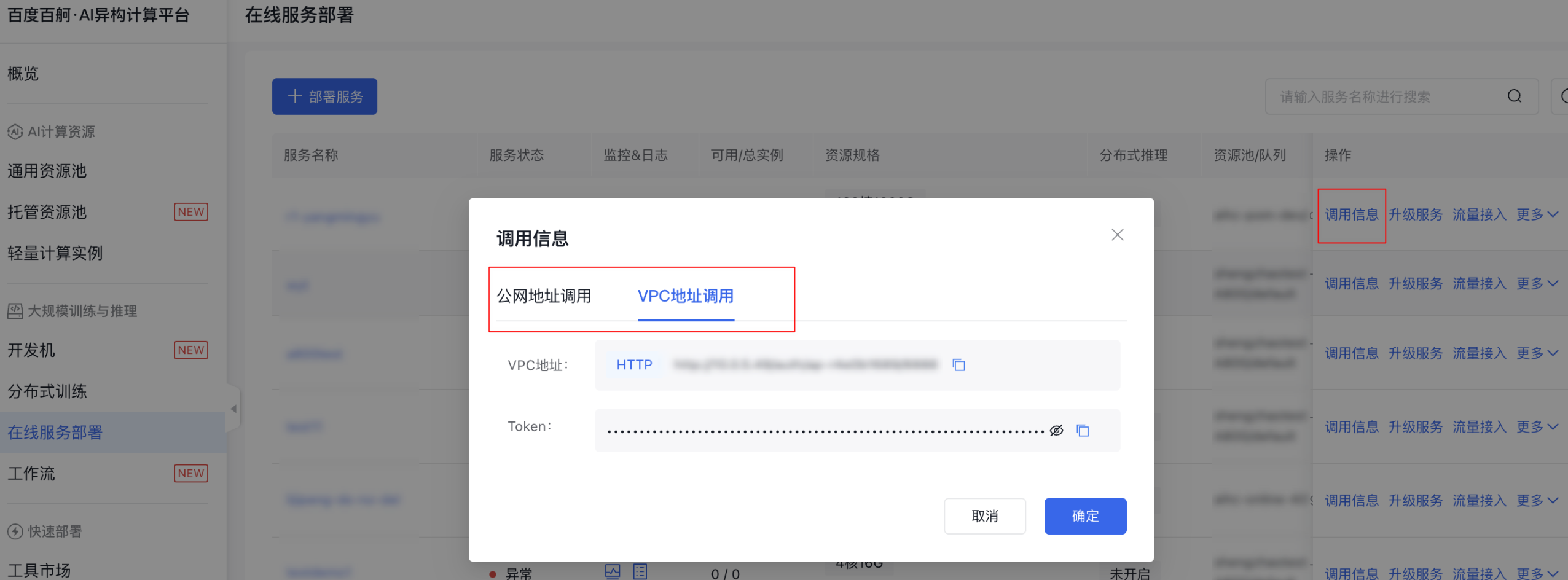The image size is (1568, 580).
Task: Click the 部署服务 button
Action: pos(324,96)
